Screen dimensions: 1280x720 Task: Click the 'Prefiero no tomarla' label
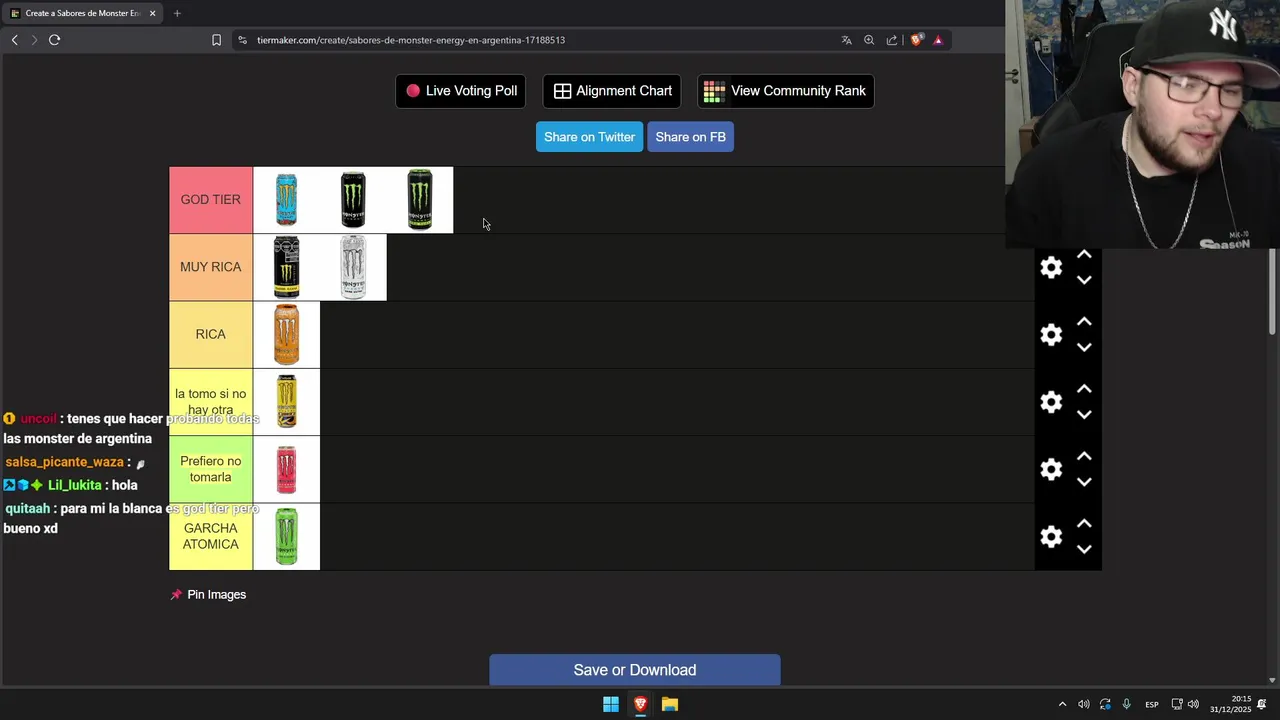point(211,469)
